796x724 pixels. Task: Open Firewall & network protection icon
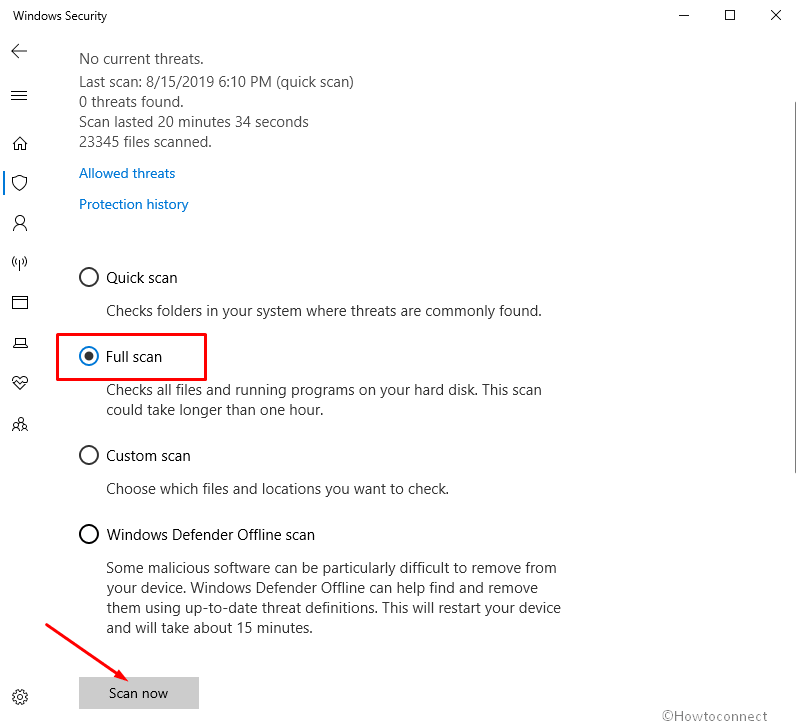click(x=19, y=262)
